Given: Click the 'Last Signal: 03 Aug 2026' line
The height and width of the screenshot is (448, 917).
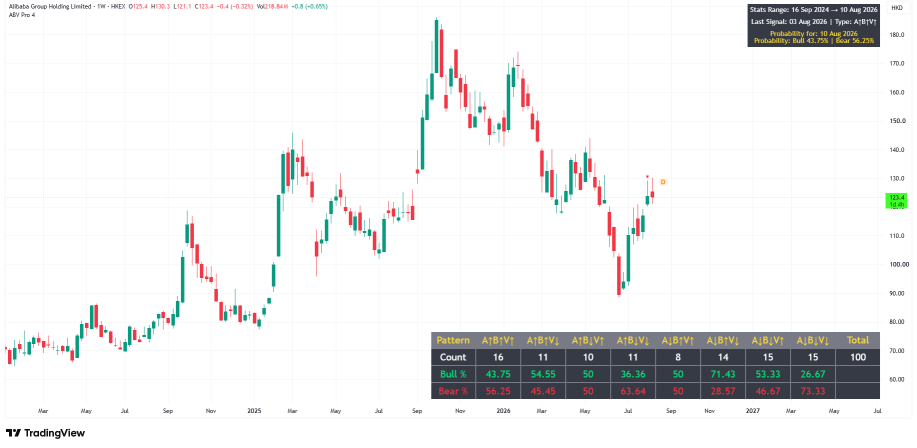Looking at the screenshot, I should click(813, 22).
